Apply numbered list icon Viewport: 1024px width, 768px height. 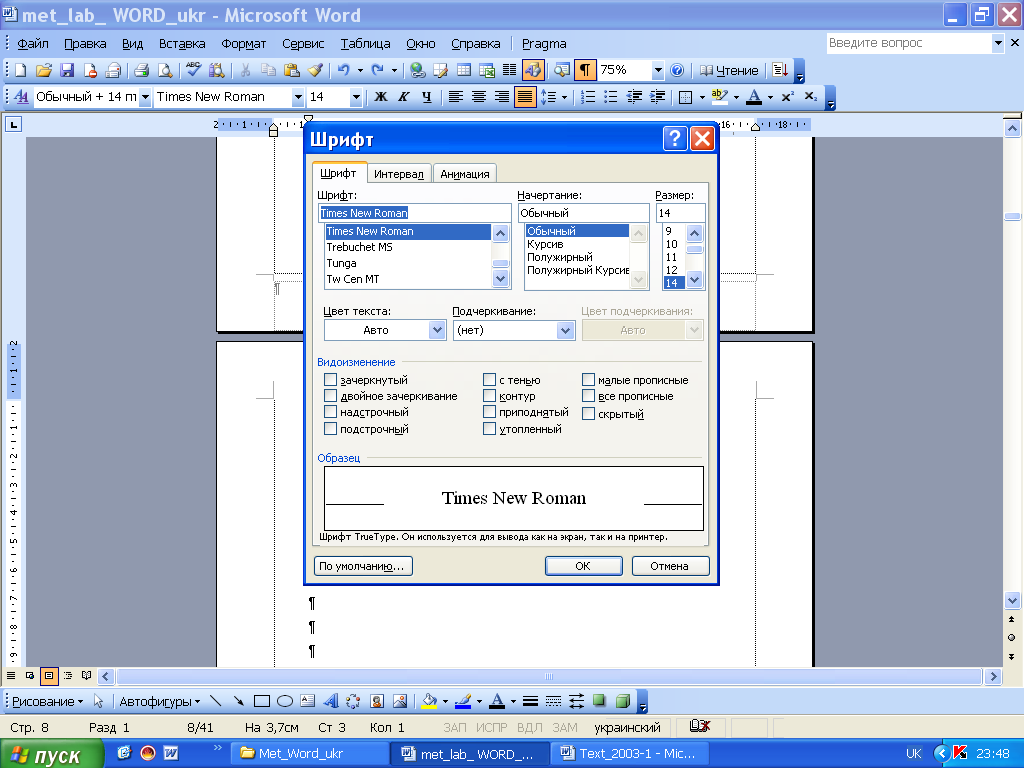(x=588, y=97)
